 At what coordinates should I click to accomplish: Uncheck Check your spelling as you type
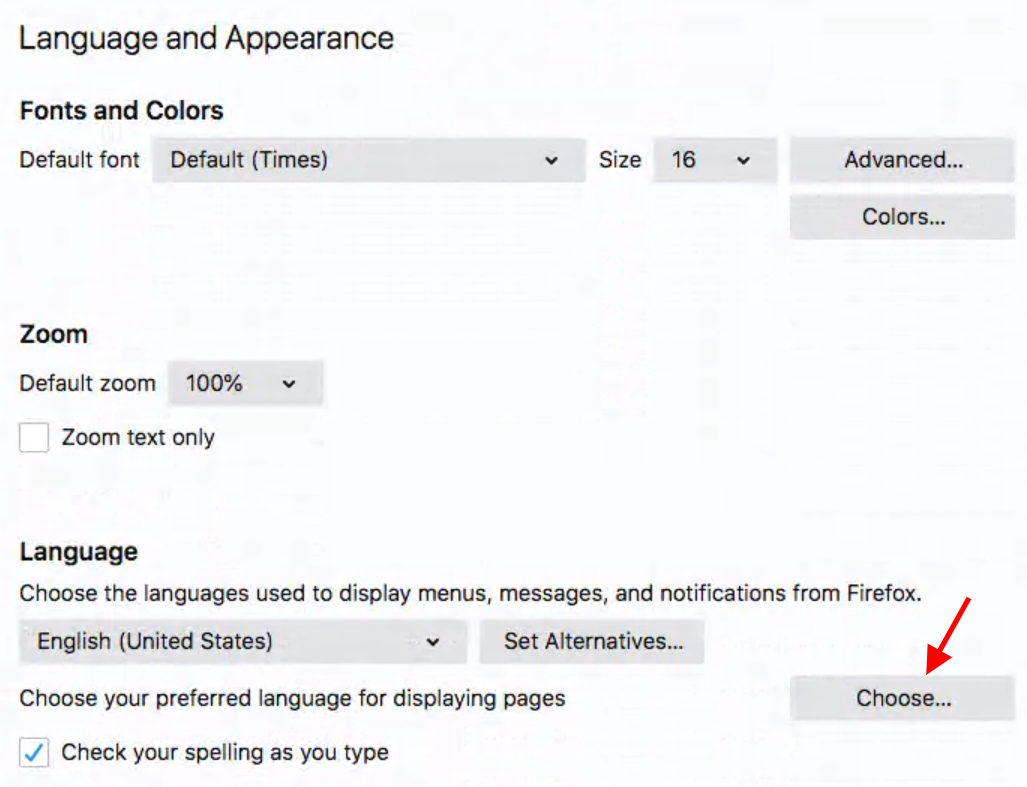click(x=35, y=753)
